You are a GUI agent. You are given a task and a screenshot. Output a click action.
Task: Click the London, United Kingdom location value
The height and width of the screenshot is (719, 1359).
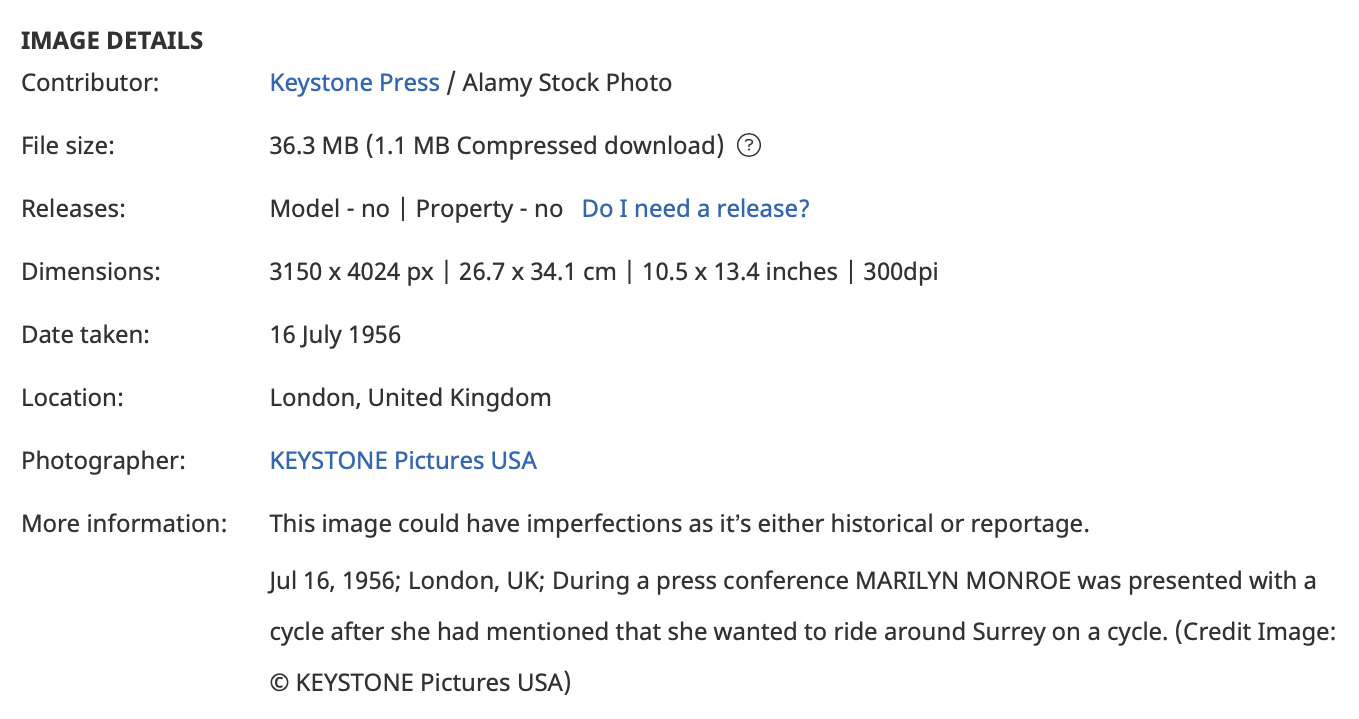coord(411,398)
